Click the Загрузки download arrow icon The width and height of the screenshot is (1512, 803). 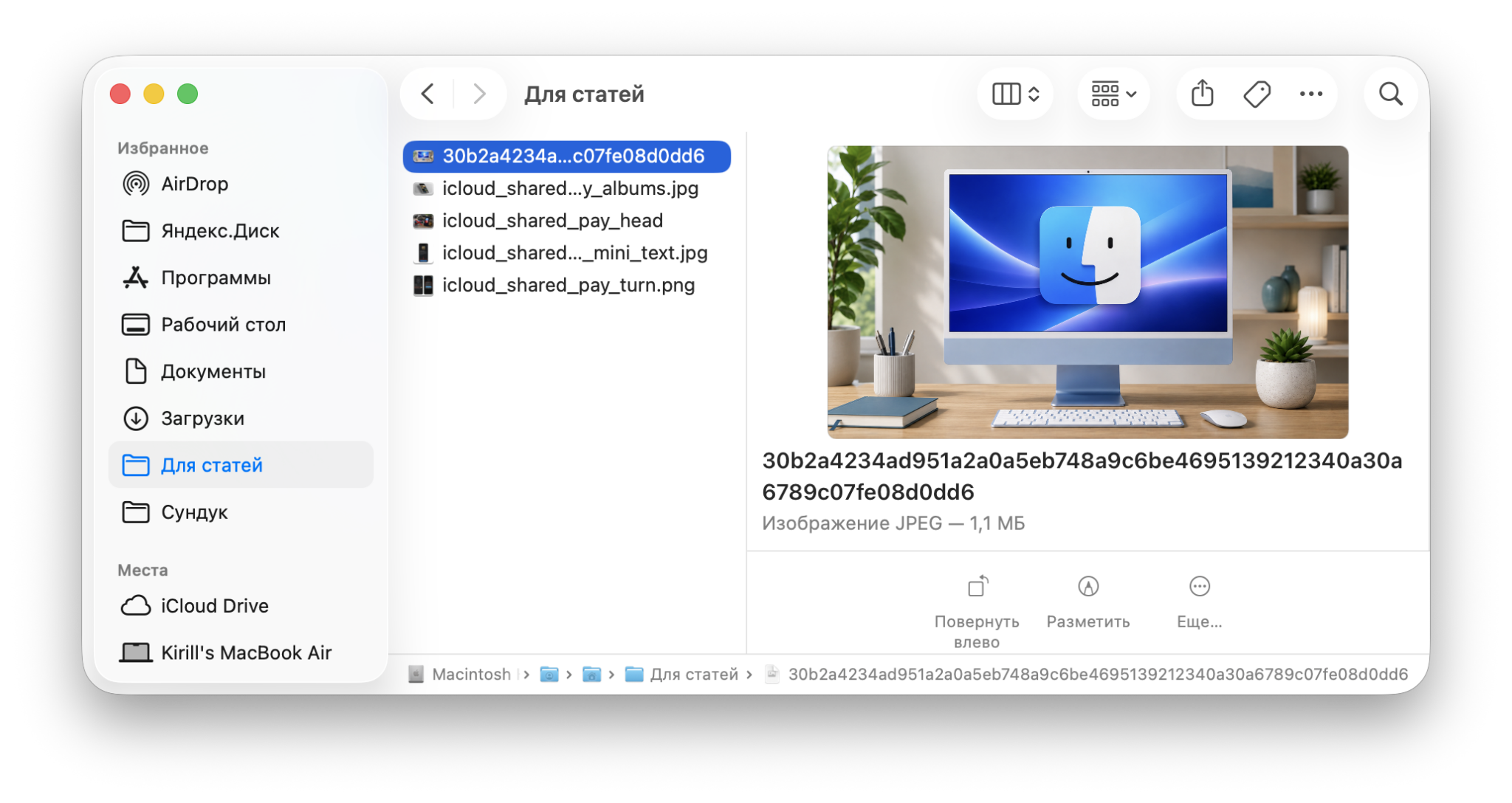[x=136, y=418]
